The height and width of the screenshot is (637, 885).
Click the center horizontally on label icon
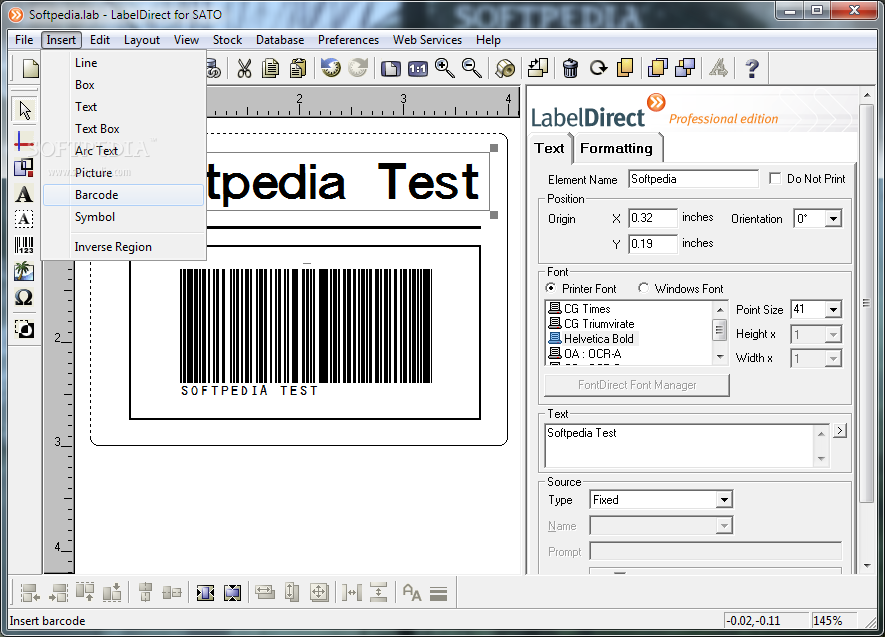(205, 592)
